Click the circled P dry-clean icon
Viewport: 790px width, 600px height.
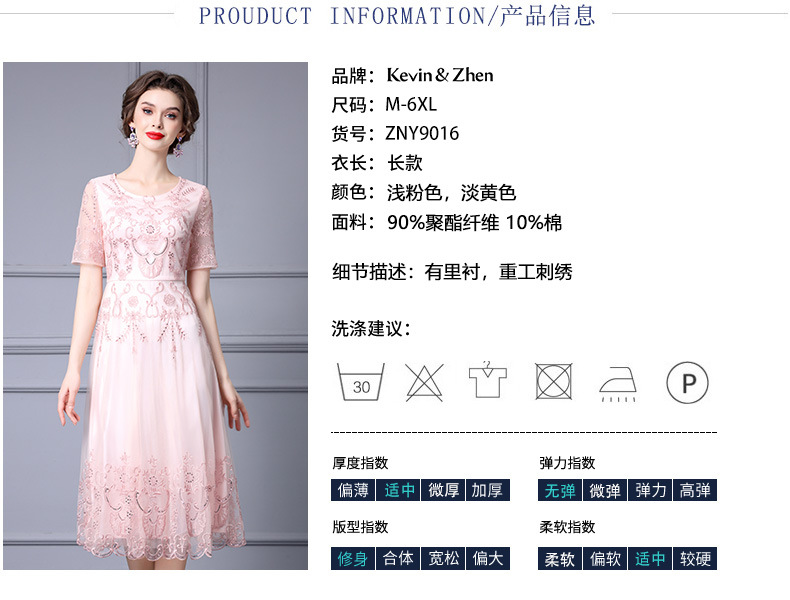coord(687,382)
